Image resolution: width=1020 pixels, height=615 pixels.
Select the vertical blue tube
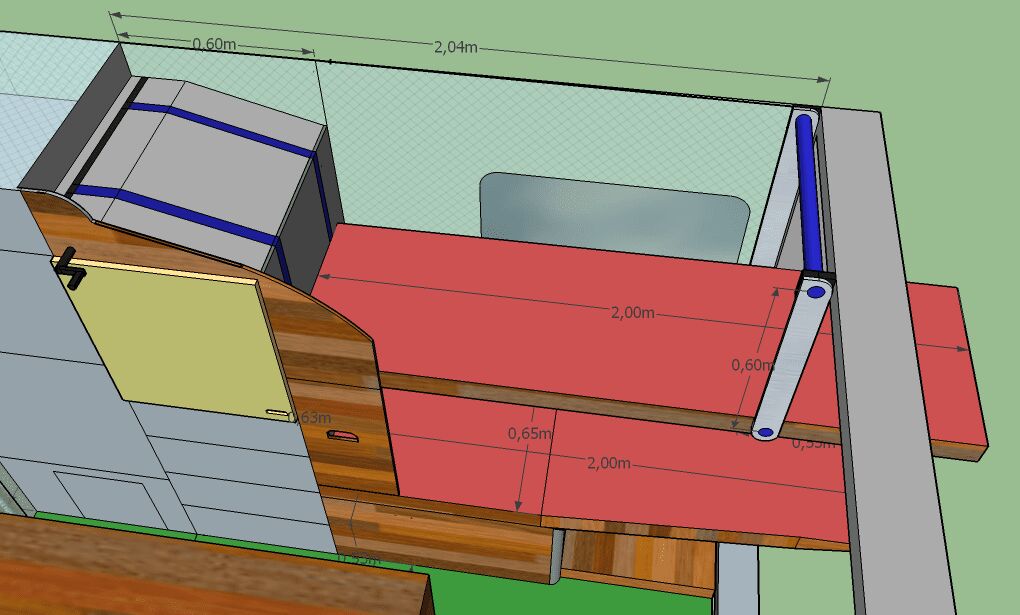pyautogui.click(x=808, y=192)
